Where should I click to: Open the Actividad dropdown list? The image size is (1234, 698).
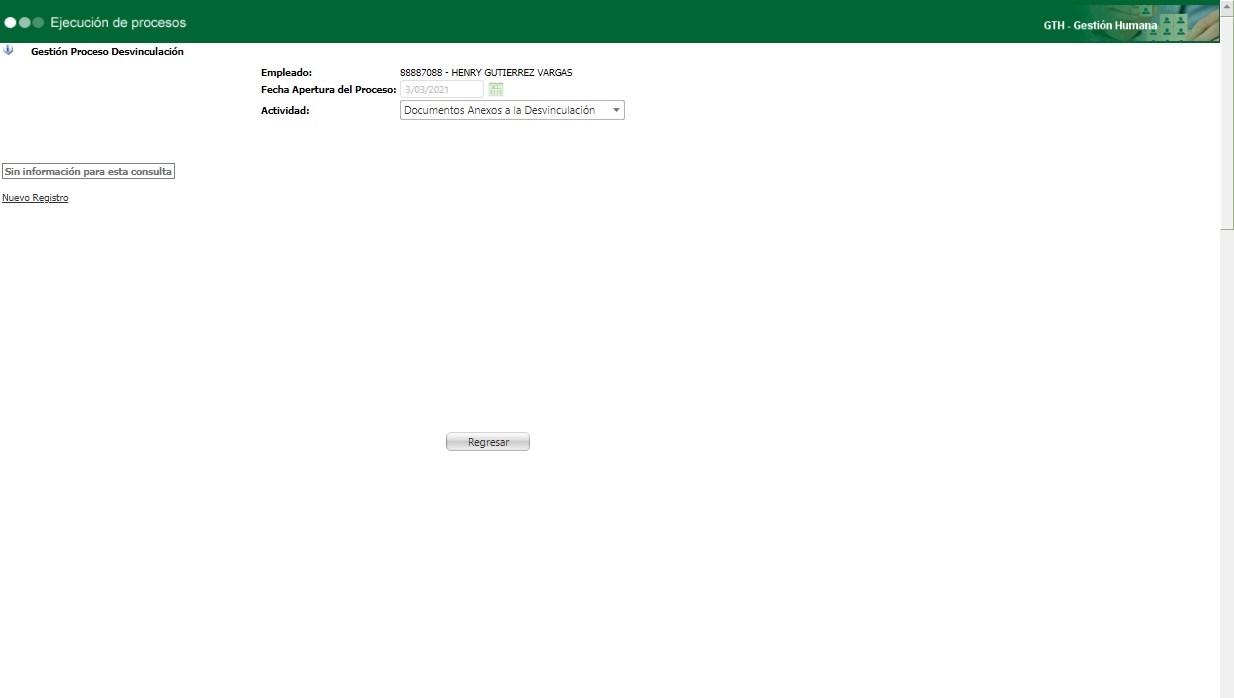pos(512,111)
